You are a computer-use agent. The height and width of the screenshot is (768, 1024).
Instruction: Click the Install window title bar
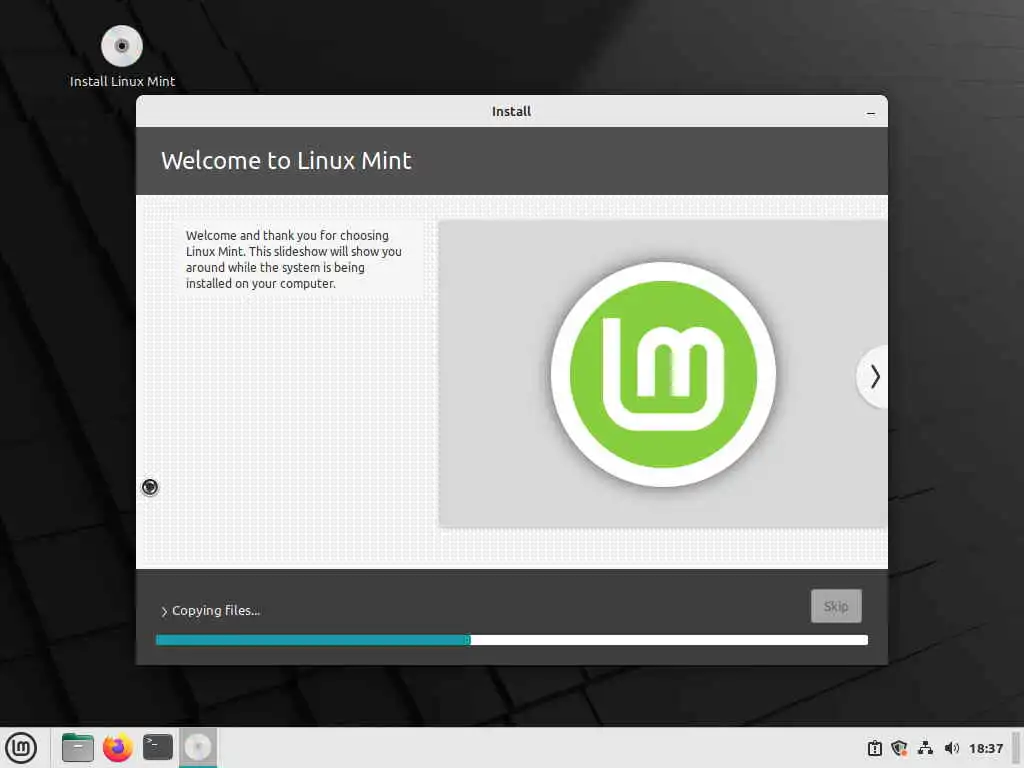coord(511,111)
